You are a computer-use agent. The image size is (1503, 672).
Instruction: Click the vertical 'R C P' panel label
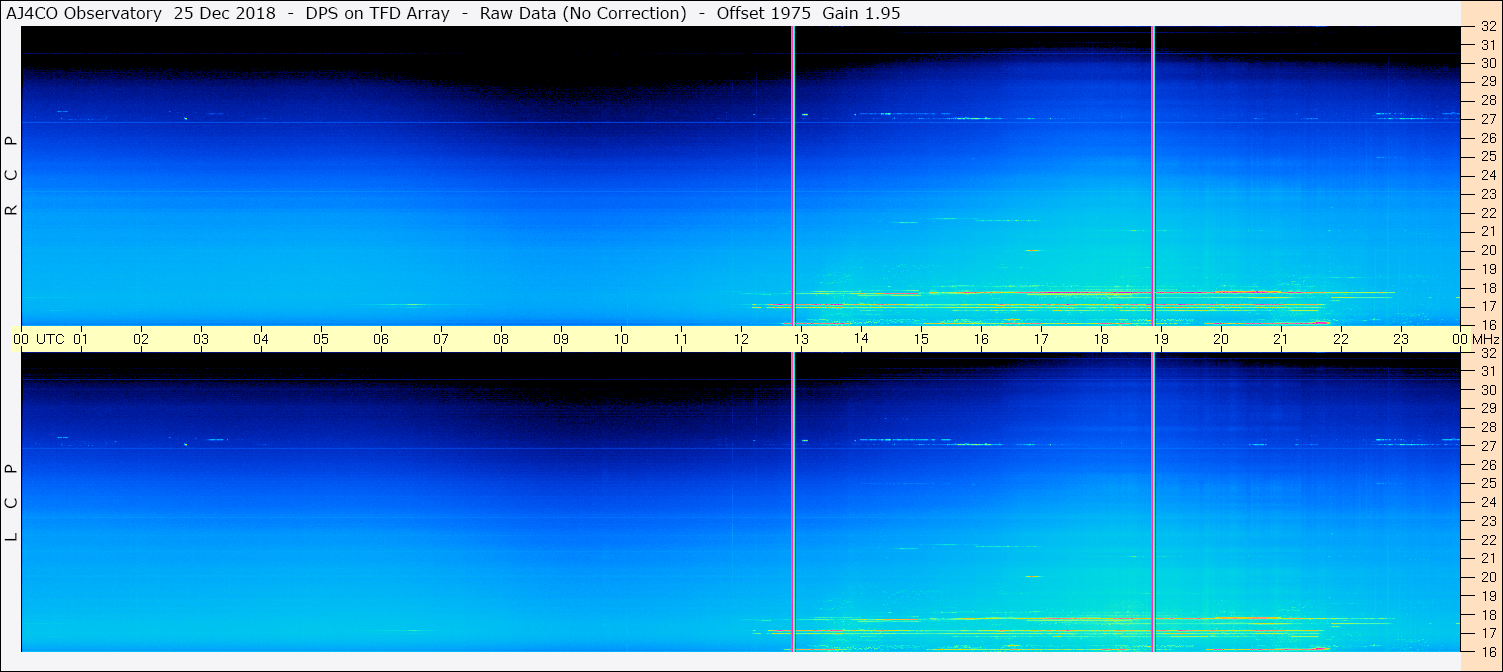11,176
